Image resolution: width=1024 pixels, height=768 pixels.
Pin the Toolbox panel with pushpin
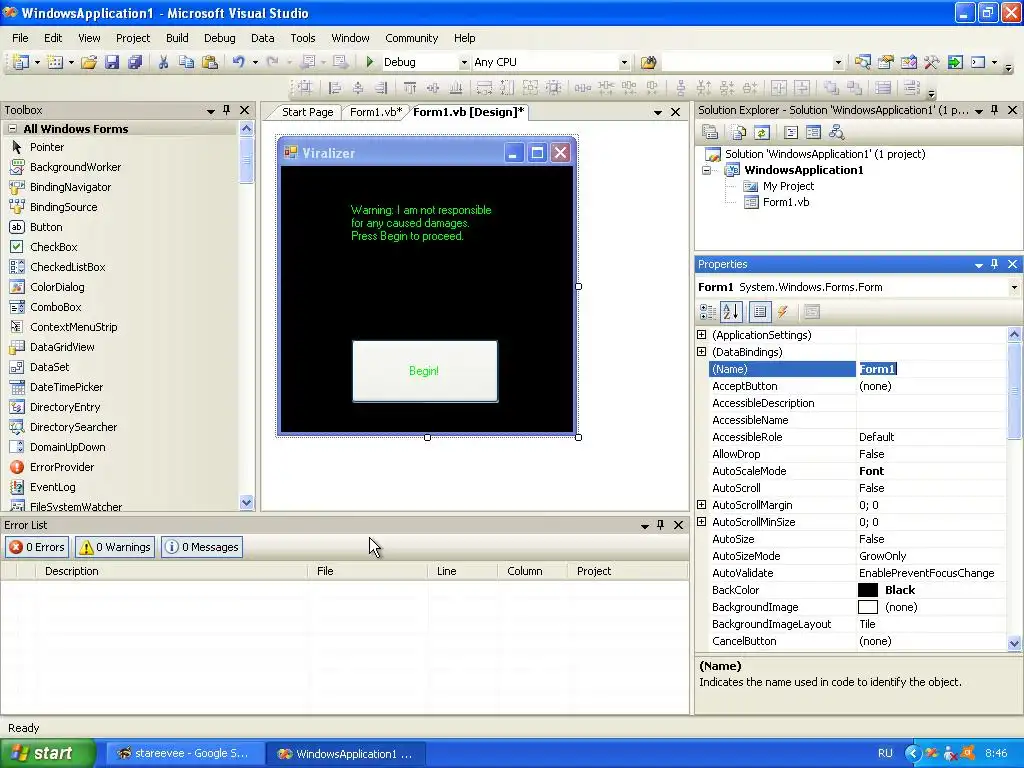[227, 110]
